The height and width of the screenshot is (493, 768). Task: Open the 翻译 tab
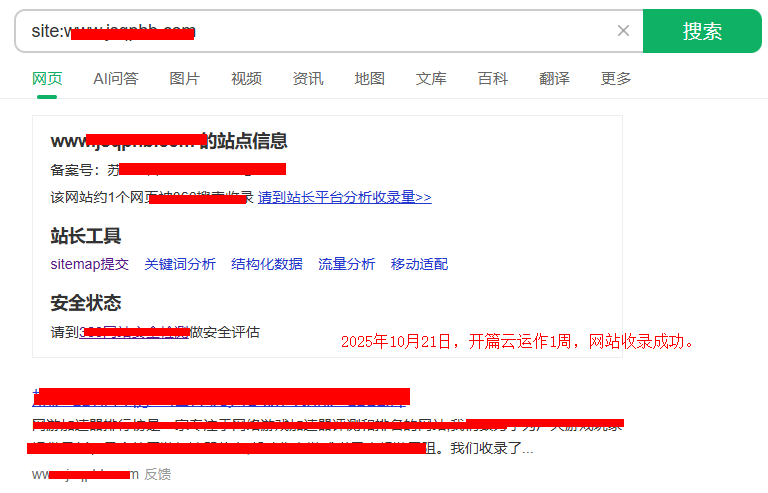[x=554, y=78]
